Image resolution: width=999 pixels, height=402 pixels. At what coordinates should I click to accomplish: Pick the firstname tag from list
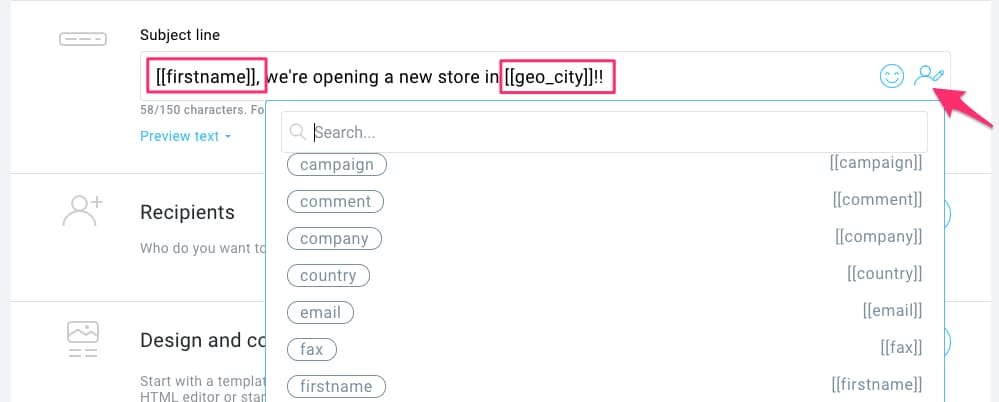[336, 387]
